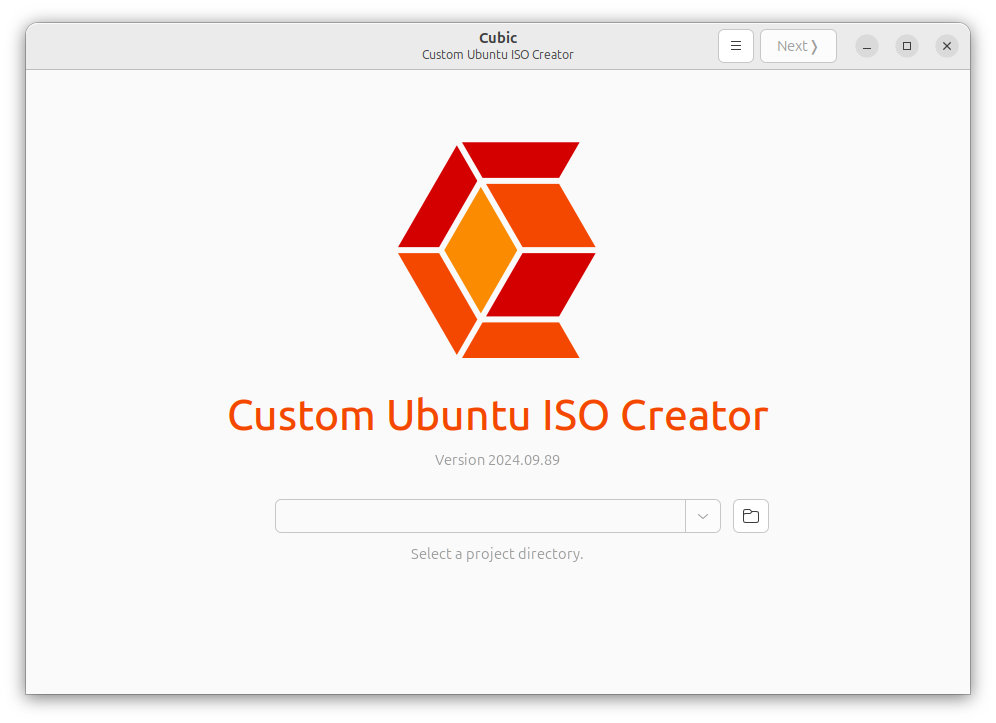The width and height of the screenshot is (996, 723).
Task: Click the Cubic hexagon emblem
Action: tap(497, 250)
